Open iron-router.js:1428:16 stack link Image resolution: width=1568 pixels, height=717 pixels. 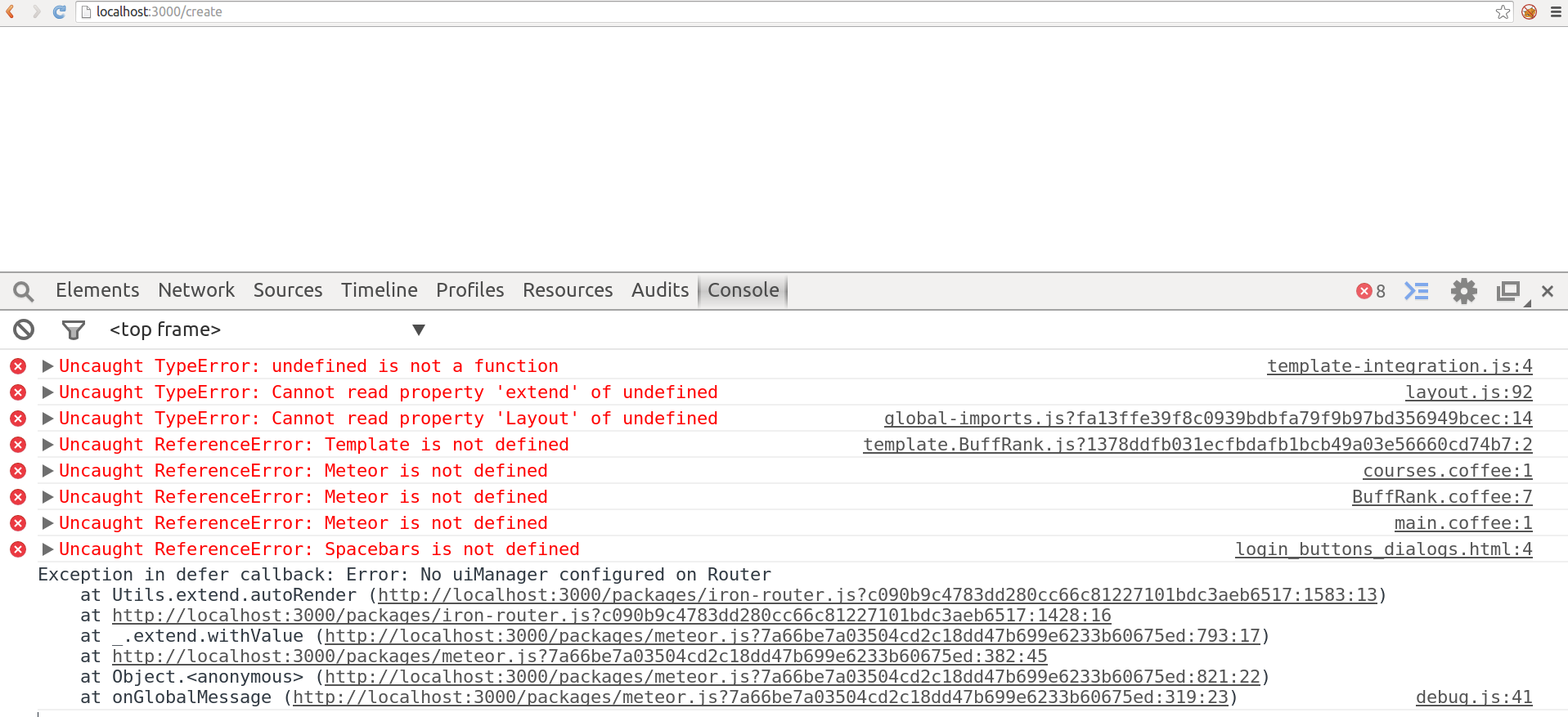point(612,616)
